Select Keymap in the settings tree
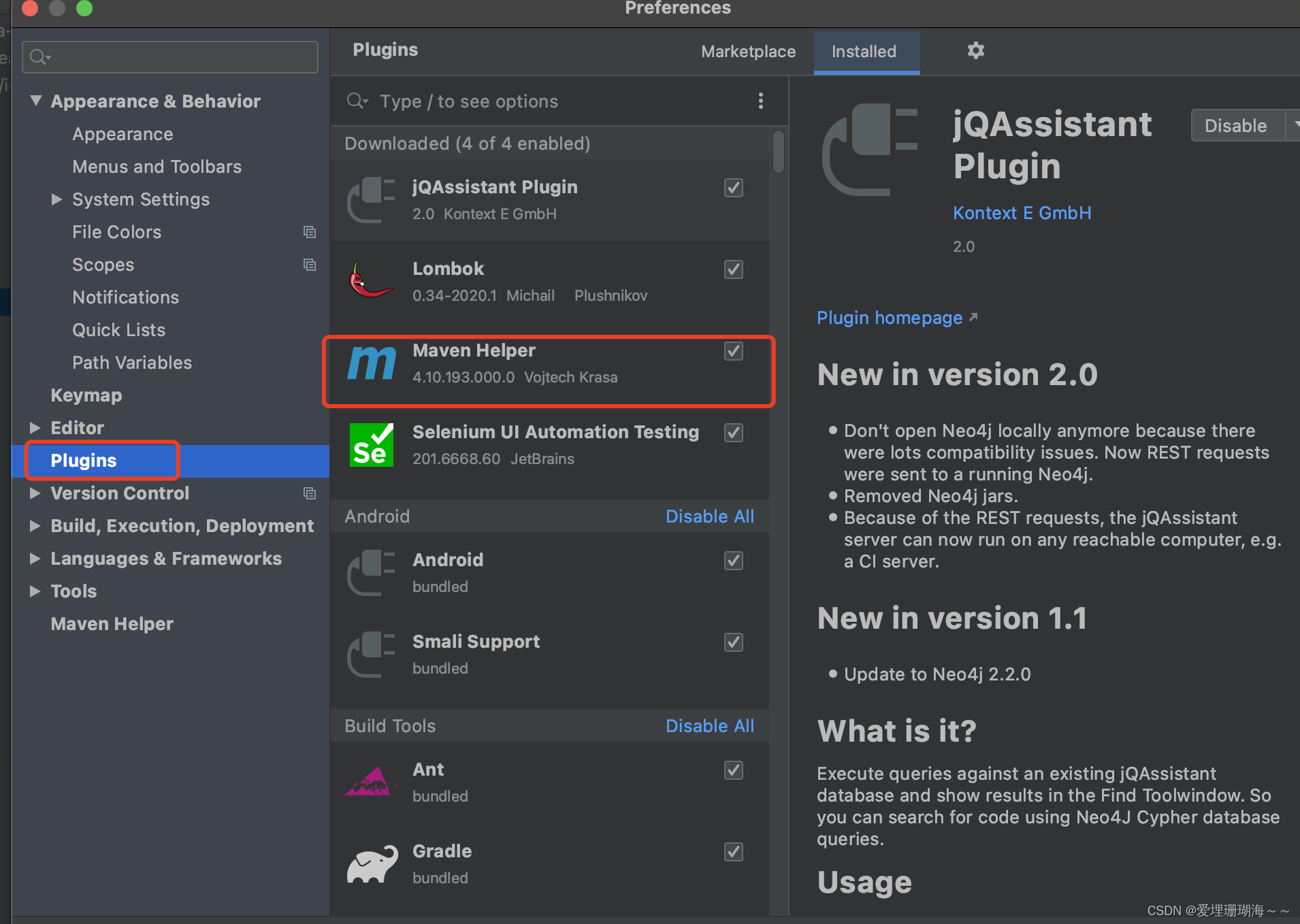The height and width of the screenshot is (924, 1300). tap(86, 395)
